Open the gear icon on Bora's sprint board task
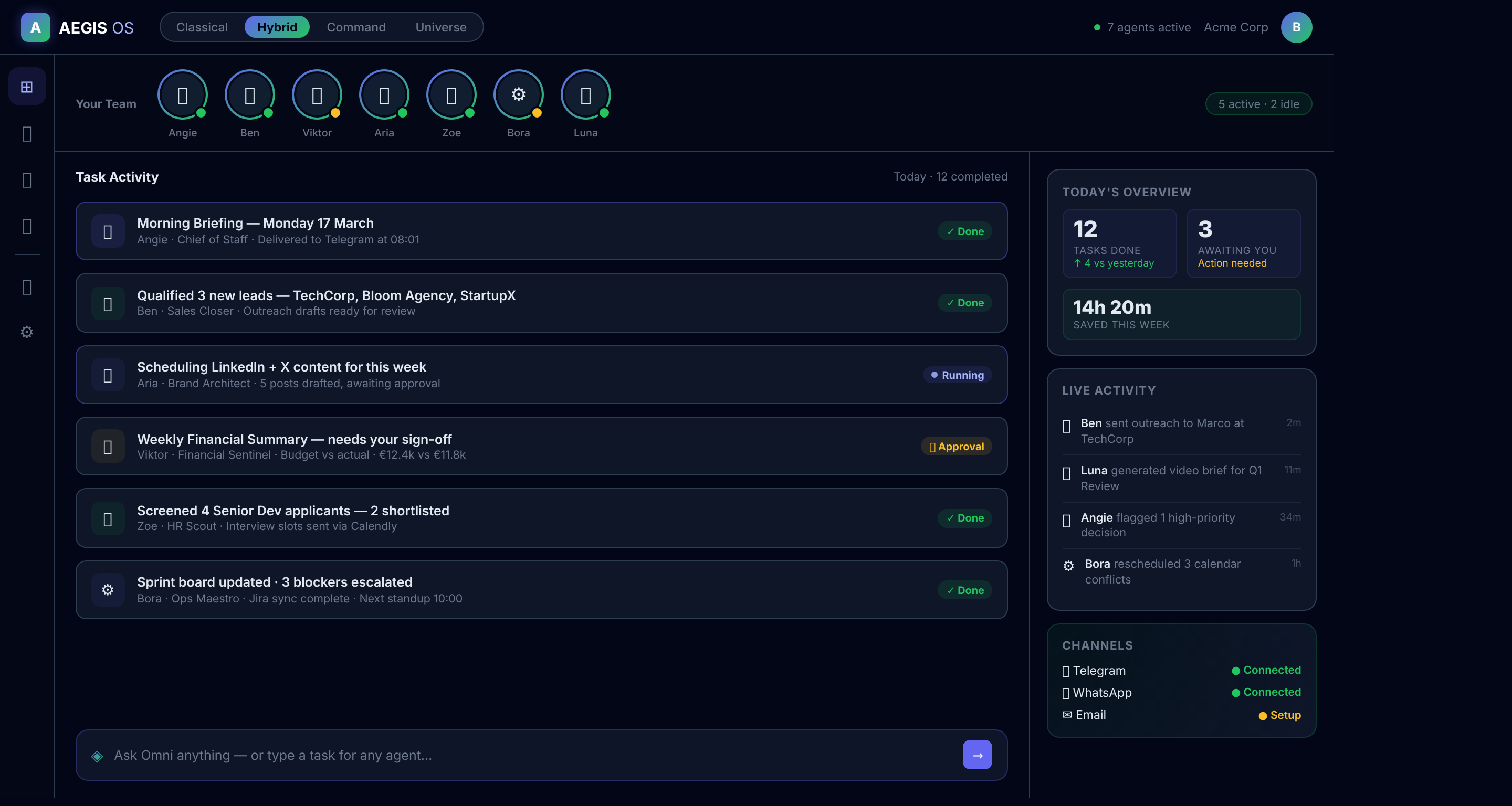The width and height of the screenshot is (1512, 806). pyautogui.click(x=108, y=590)
